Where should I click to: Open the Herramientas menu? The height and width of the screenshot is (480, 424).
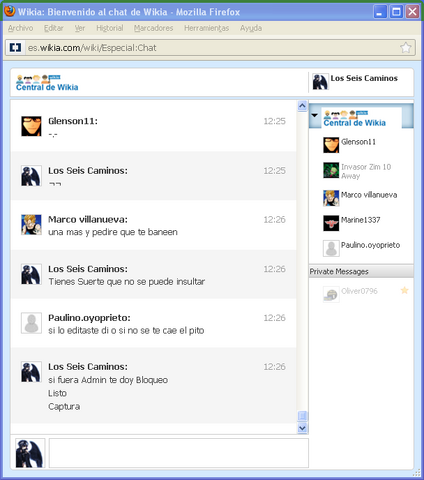pos(206,28)
